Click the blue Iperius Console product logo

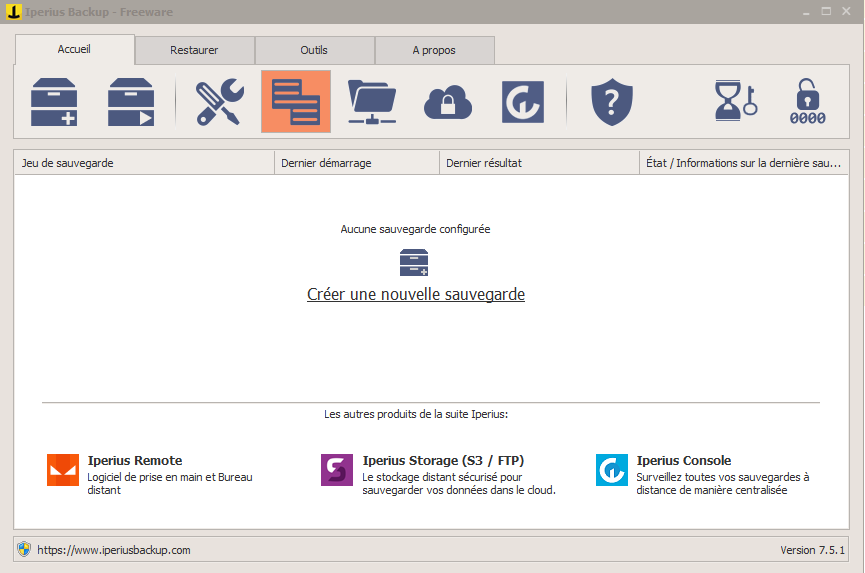pos(612,470)
